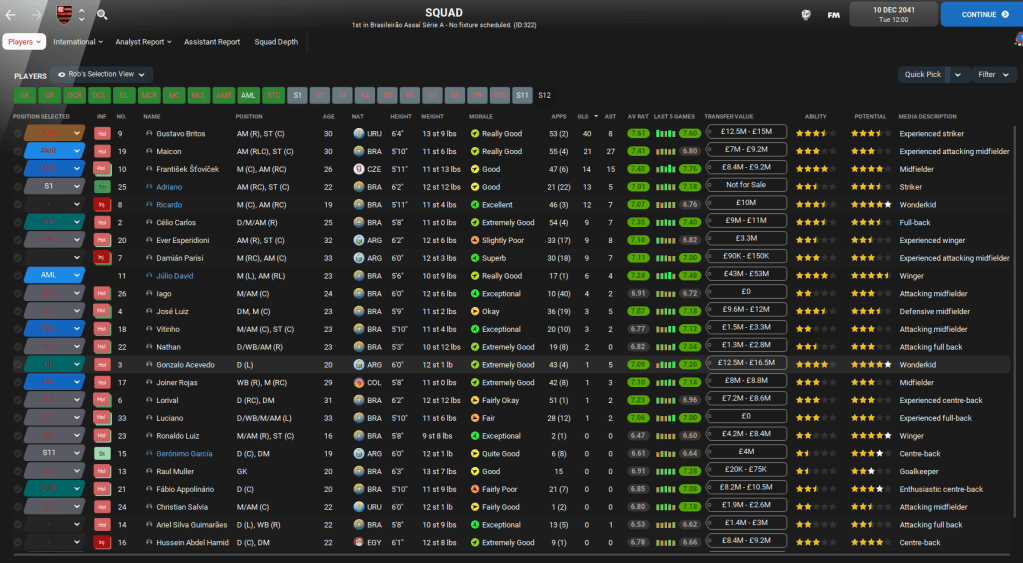Open the FM menu icon
The width and height of the screenshot is (1023, 563).
833,15
